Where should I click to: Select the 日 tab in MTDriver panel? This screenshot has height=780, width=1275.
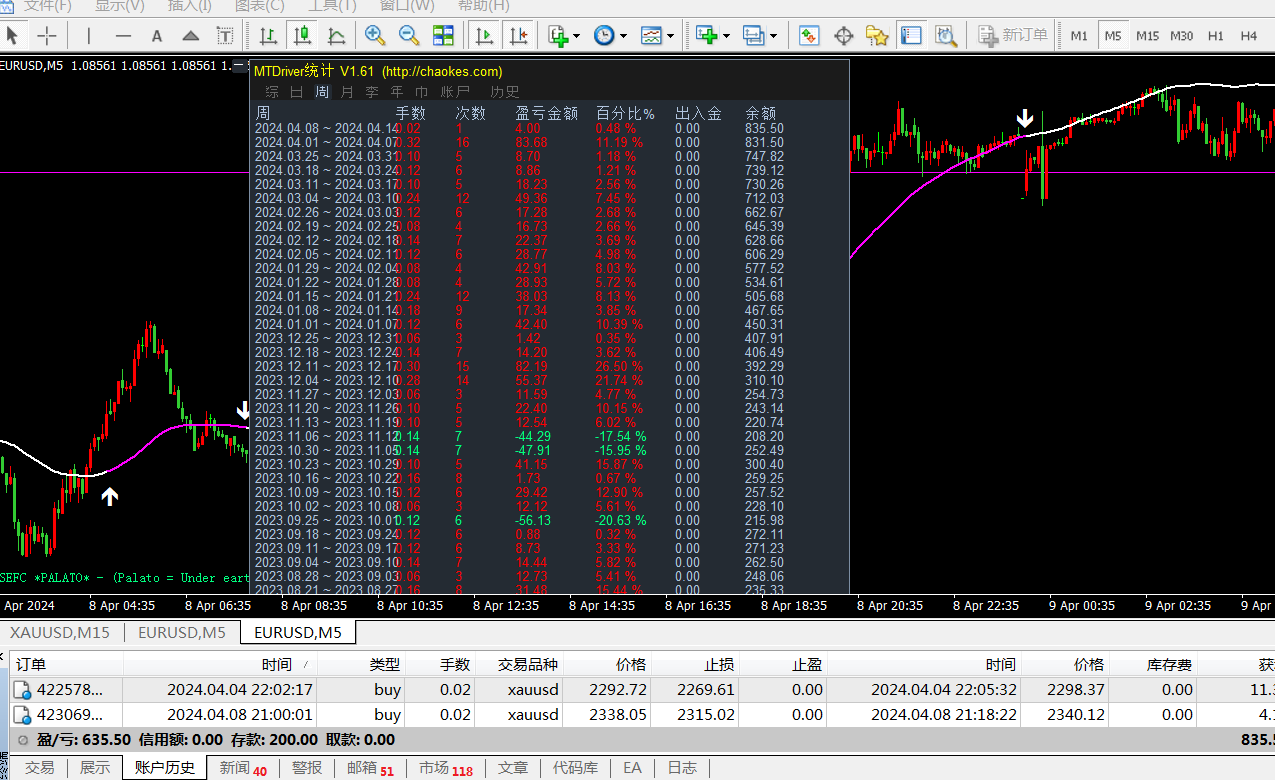pyautogui.click(x=297, y=92)
